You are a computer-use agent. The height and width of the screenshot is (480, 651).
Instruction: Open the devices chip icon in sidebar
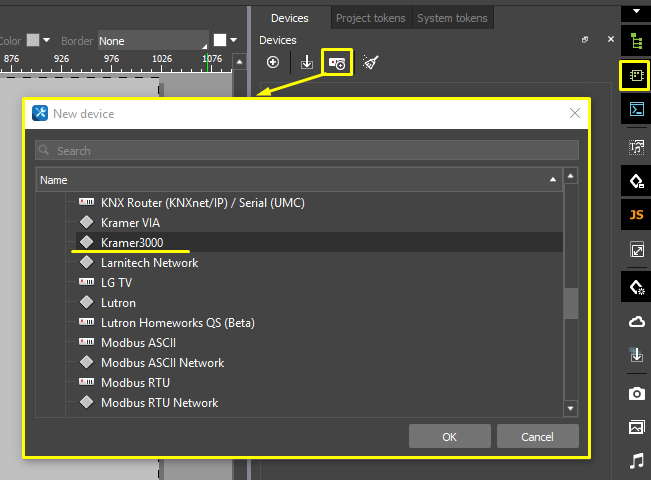636,75
